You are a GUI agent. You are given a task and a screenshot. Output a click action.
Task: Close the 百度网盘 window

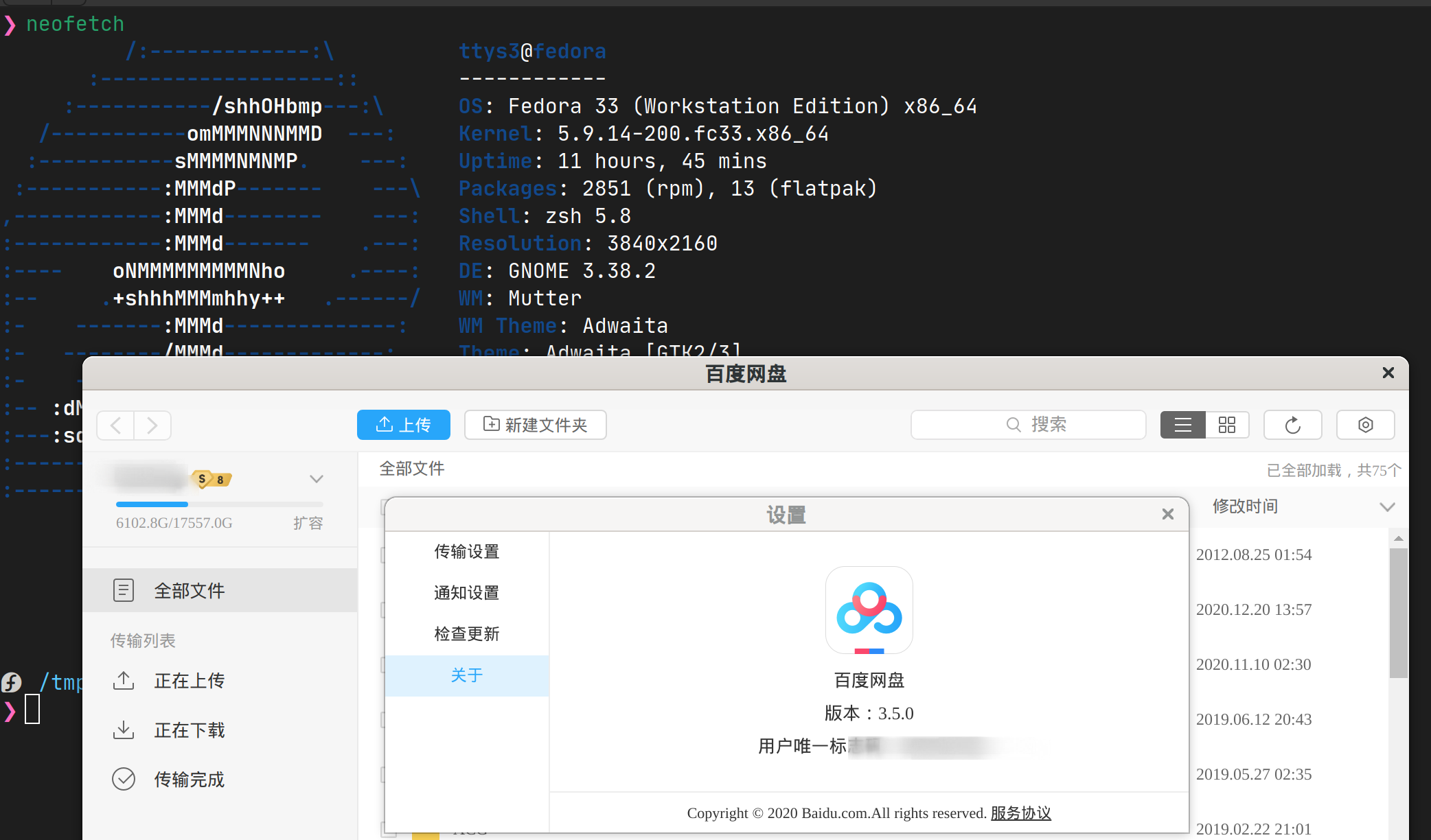[1388, 373]
